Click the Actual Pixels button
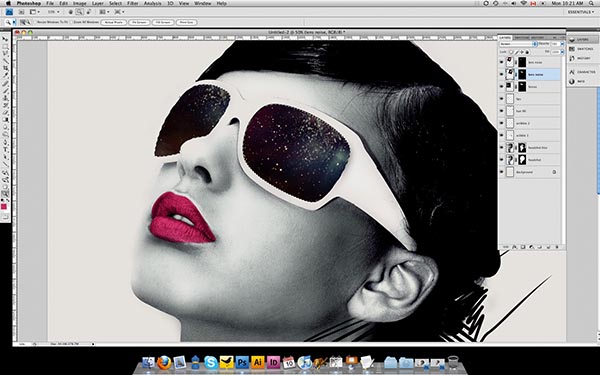600x375 pixels. (114, 22)
